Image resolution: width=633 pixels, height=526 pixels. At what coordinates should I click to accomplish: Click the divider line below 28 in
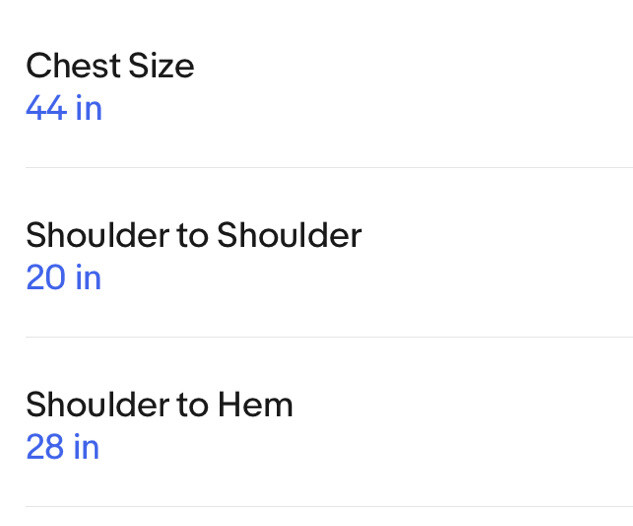[x=329, y=506]
